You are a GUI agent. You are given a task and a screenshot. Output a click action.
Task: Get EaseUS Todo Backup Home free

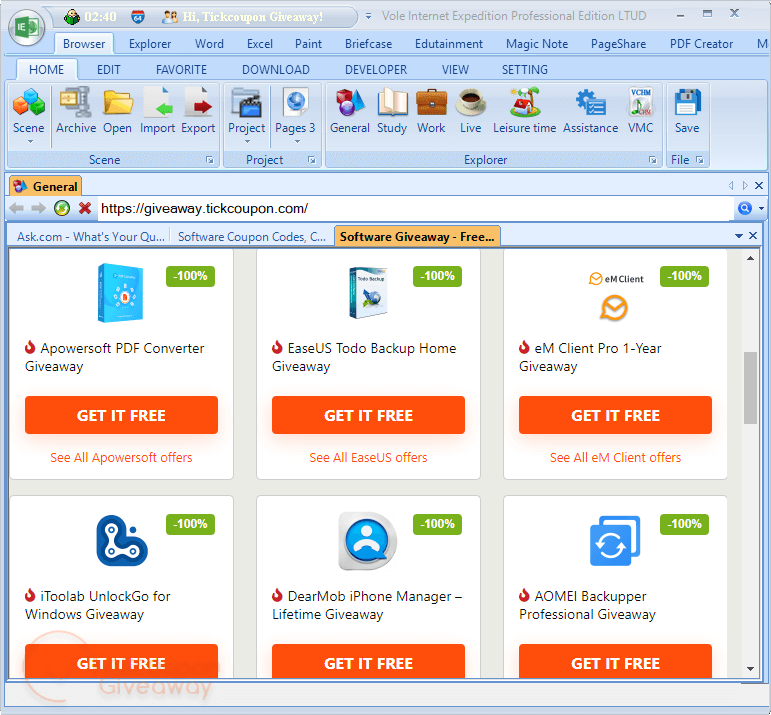[x=368, y=415]
